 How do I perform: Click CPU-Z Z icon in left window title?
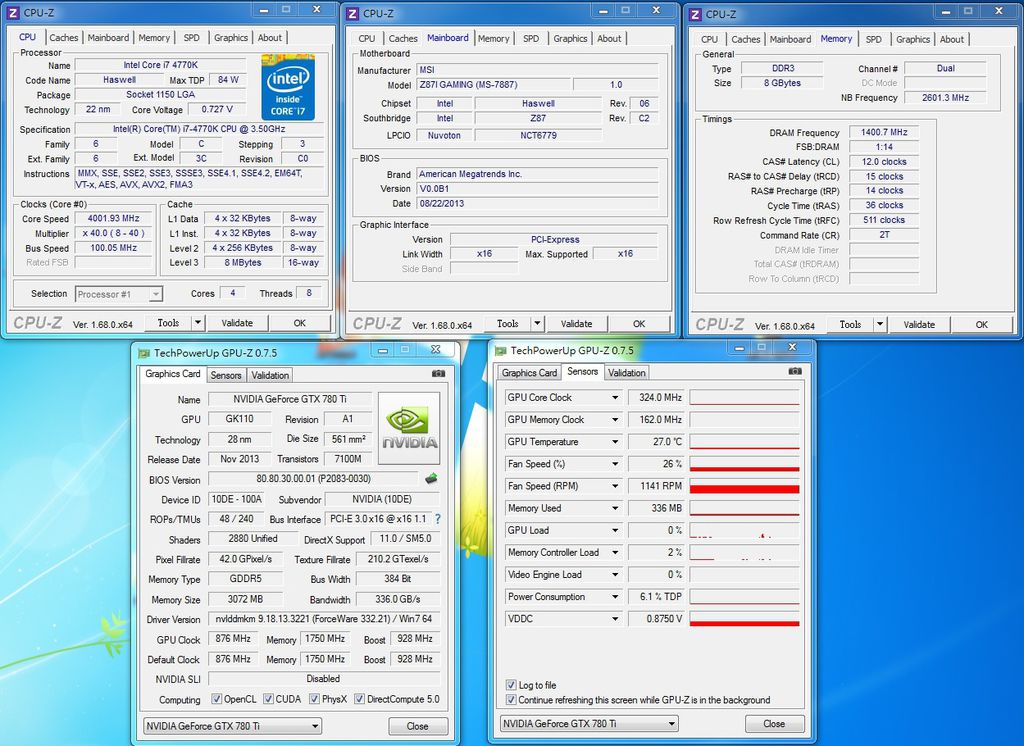click(x=12, y=12)
